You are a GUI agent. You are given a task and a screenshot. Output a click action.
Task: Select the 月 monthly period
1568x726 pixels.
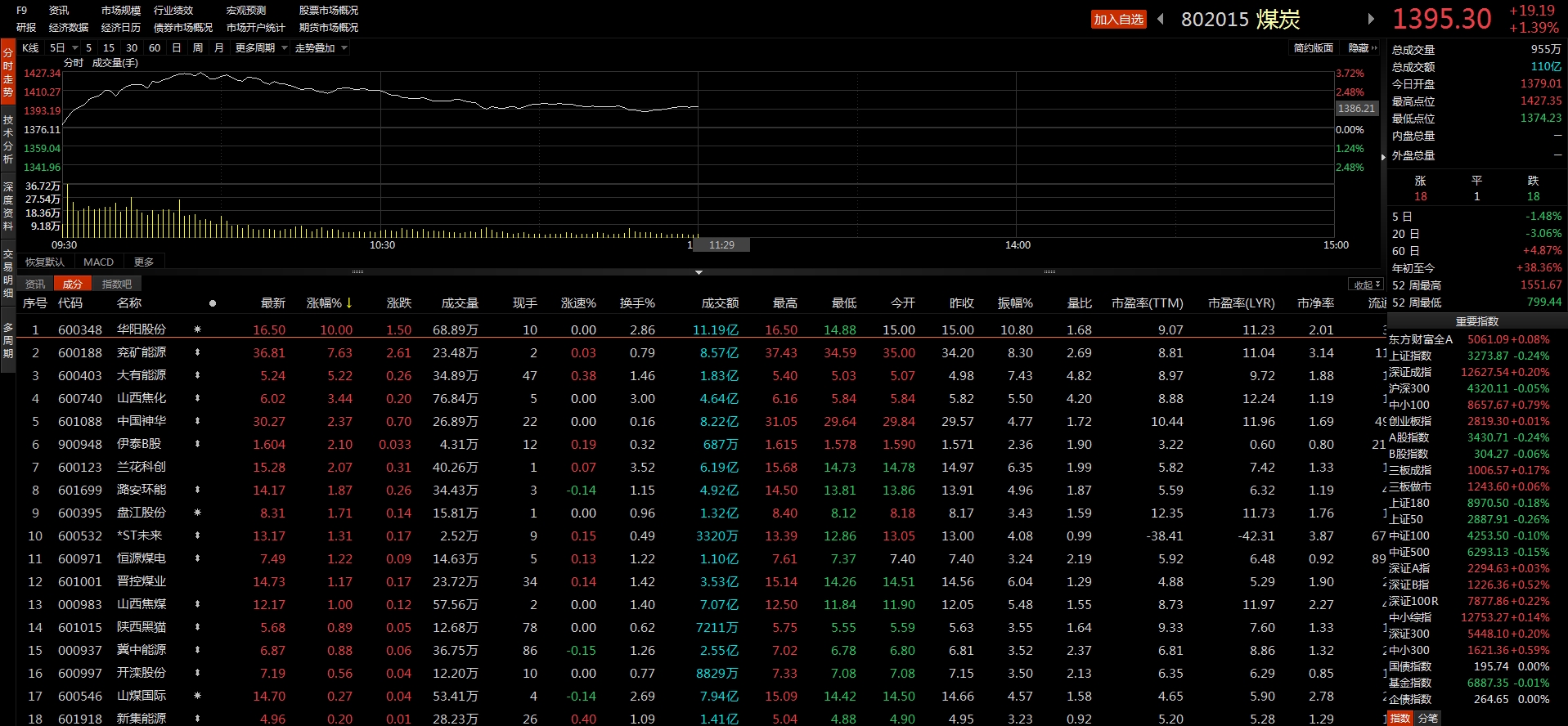218,47
